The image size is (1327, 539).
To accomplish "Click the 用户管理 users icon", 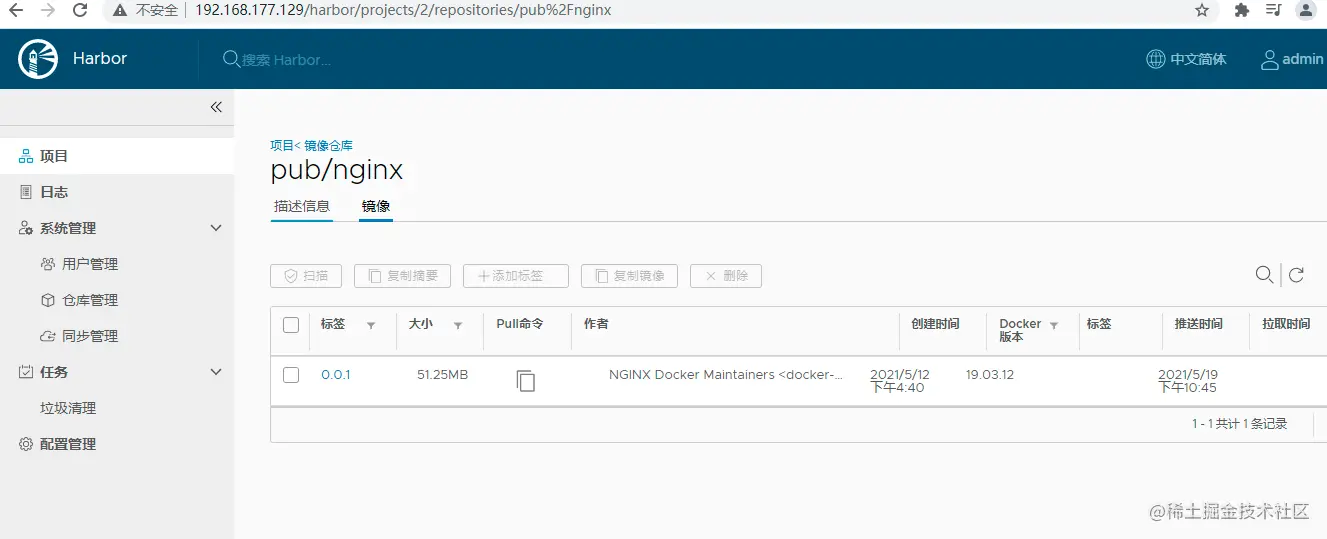I will point(47,264).
